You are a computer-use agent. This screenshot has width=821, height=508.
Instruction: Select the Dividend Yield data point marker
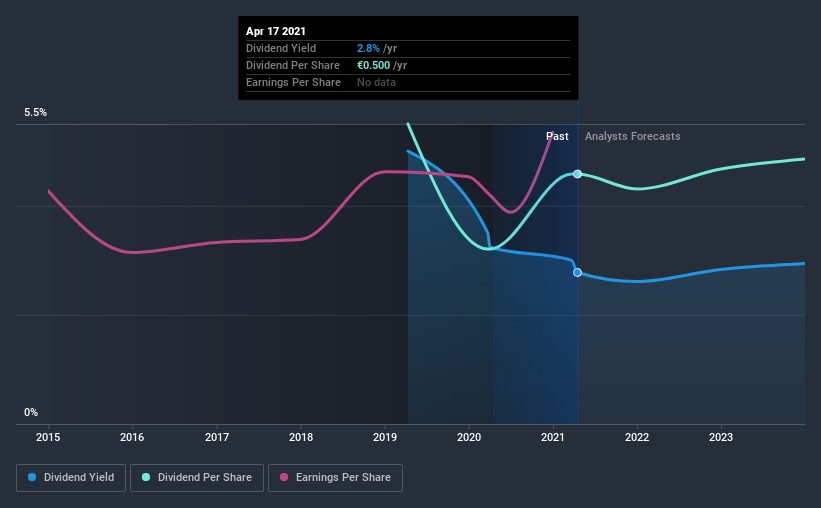(577, 272)
